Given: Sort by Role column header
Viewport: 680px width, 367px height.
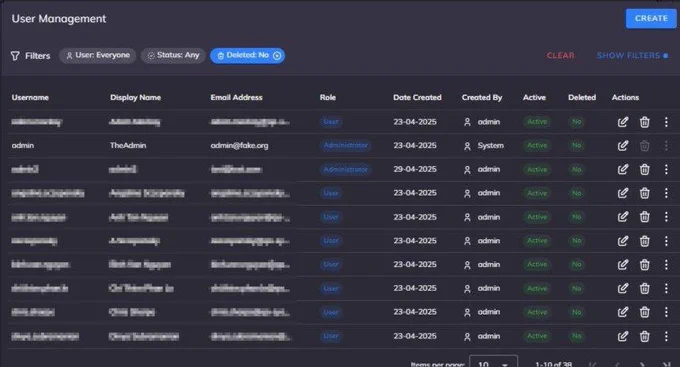Looking at the screenshot, I should coord(328,98).
